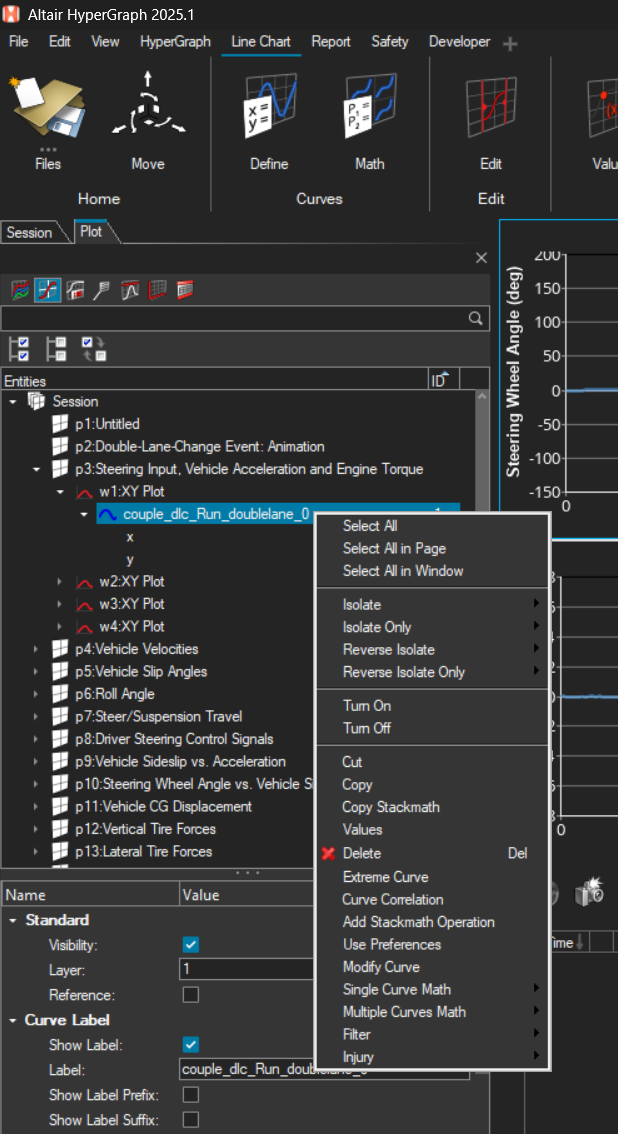Open the Injury submenu
The height and width of the screenshot is (1134, 618).
click(432, 1057)
